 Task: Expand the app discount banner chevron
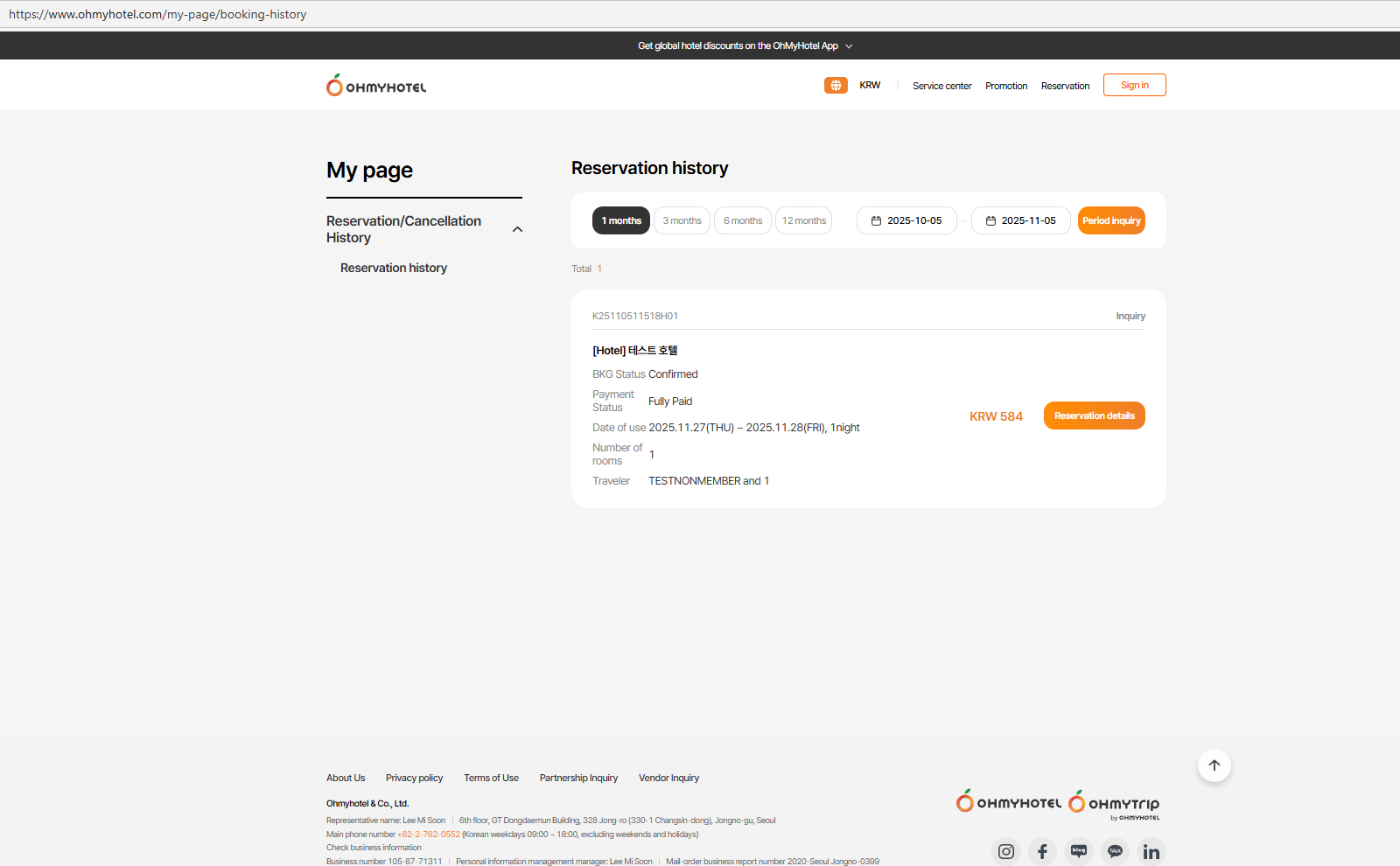849,46
